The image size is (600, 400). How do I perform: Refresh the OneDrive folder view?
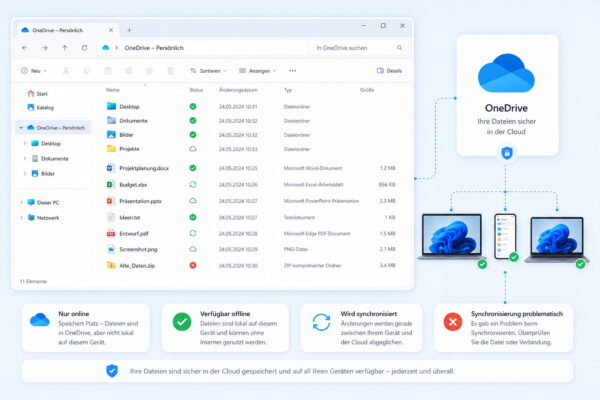coord(84,48)
